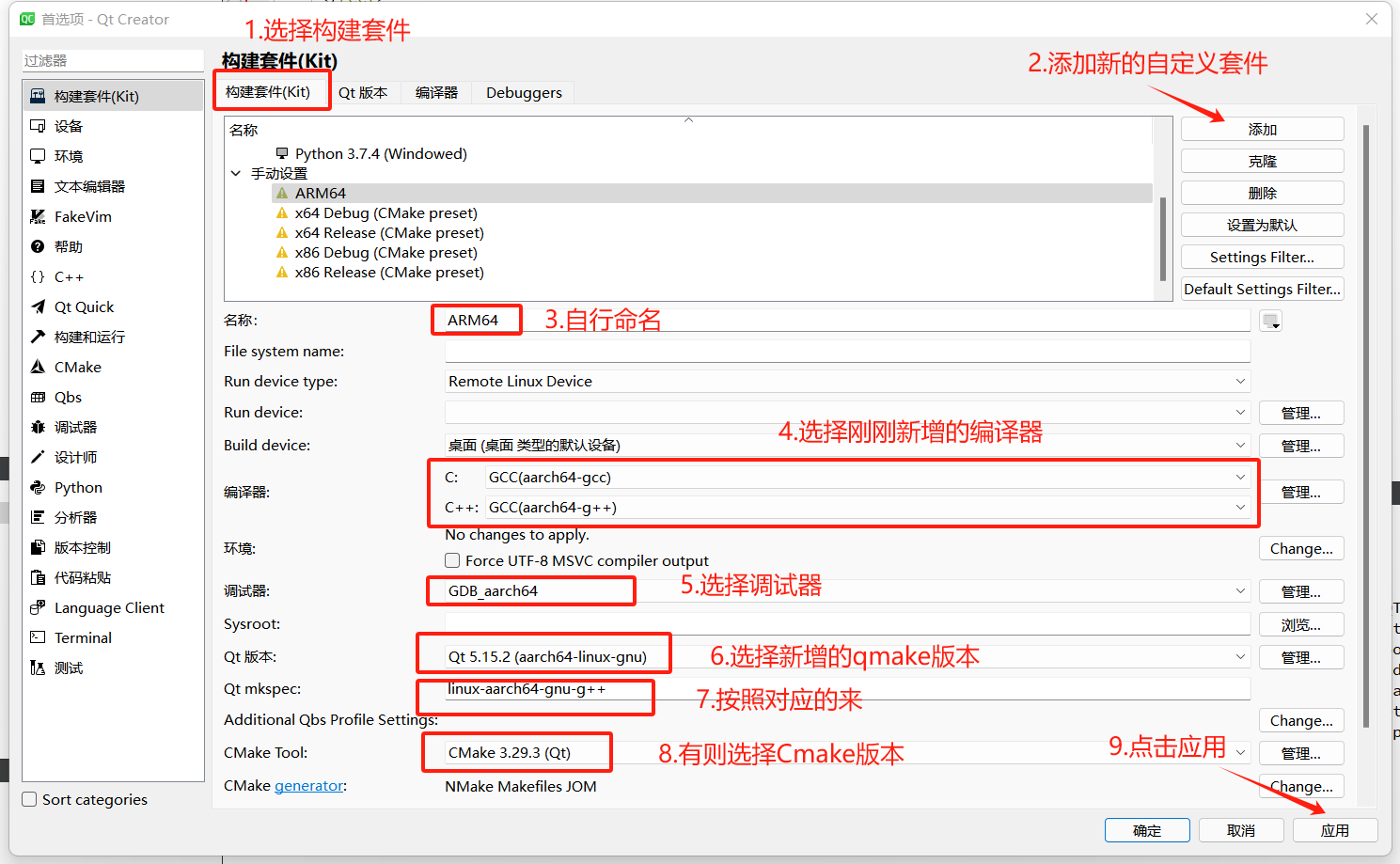
Task: Select the 设计师 designer pencil icon
Action: coord(38,457)
